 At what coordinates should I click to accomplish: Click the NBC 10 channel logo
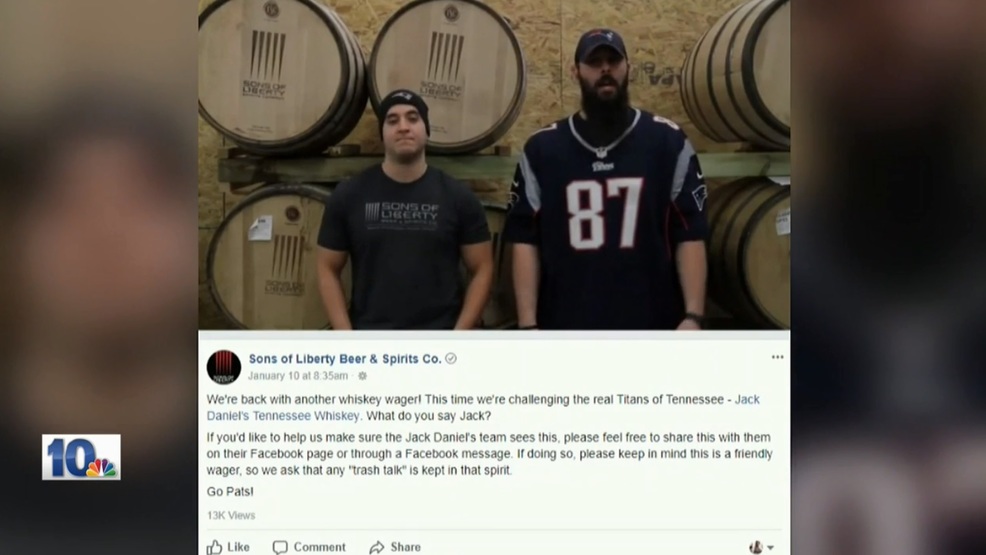click(81, 457)
